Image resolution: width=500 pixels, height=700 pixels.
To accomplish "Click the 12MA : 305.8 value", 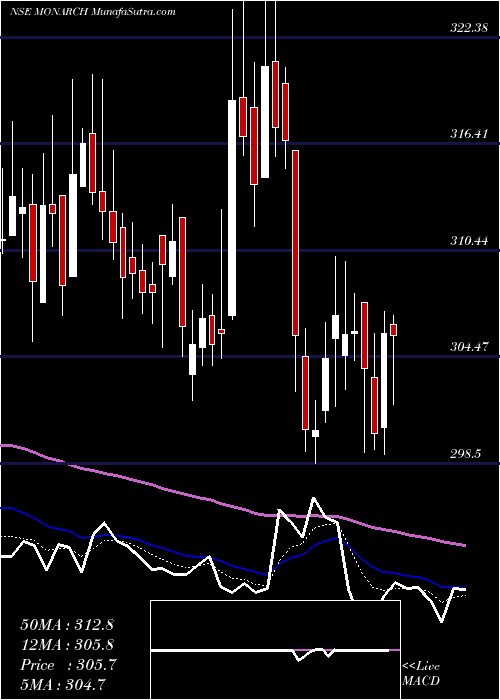I will coord(67,644).
